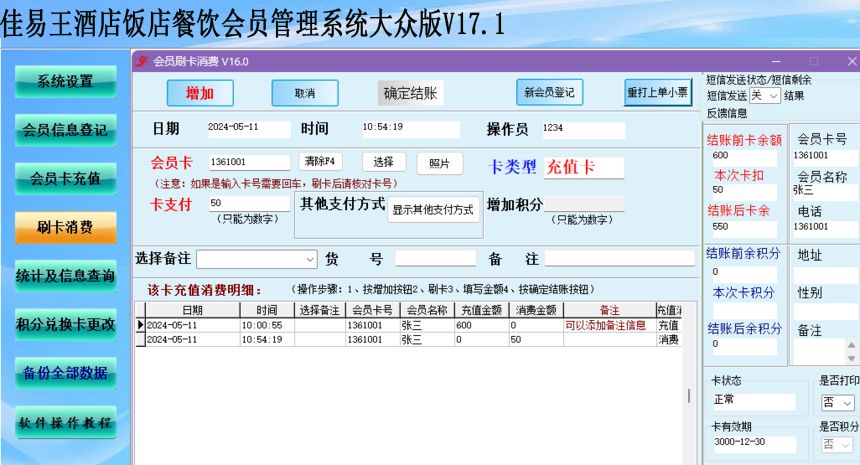Select the row with time 10:54:19
Image resolution: width=860 pixels, height=465 pixels.
[409, 339]
